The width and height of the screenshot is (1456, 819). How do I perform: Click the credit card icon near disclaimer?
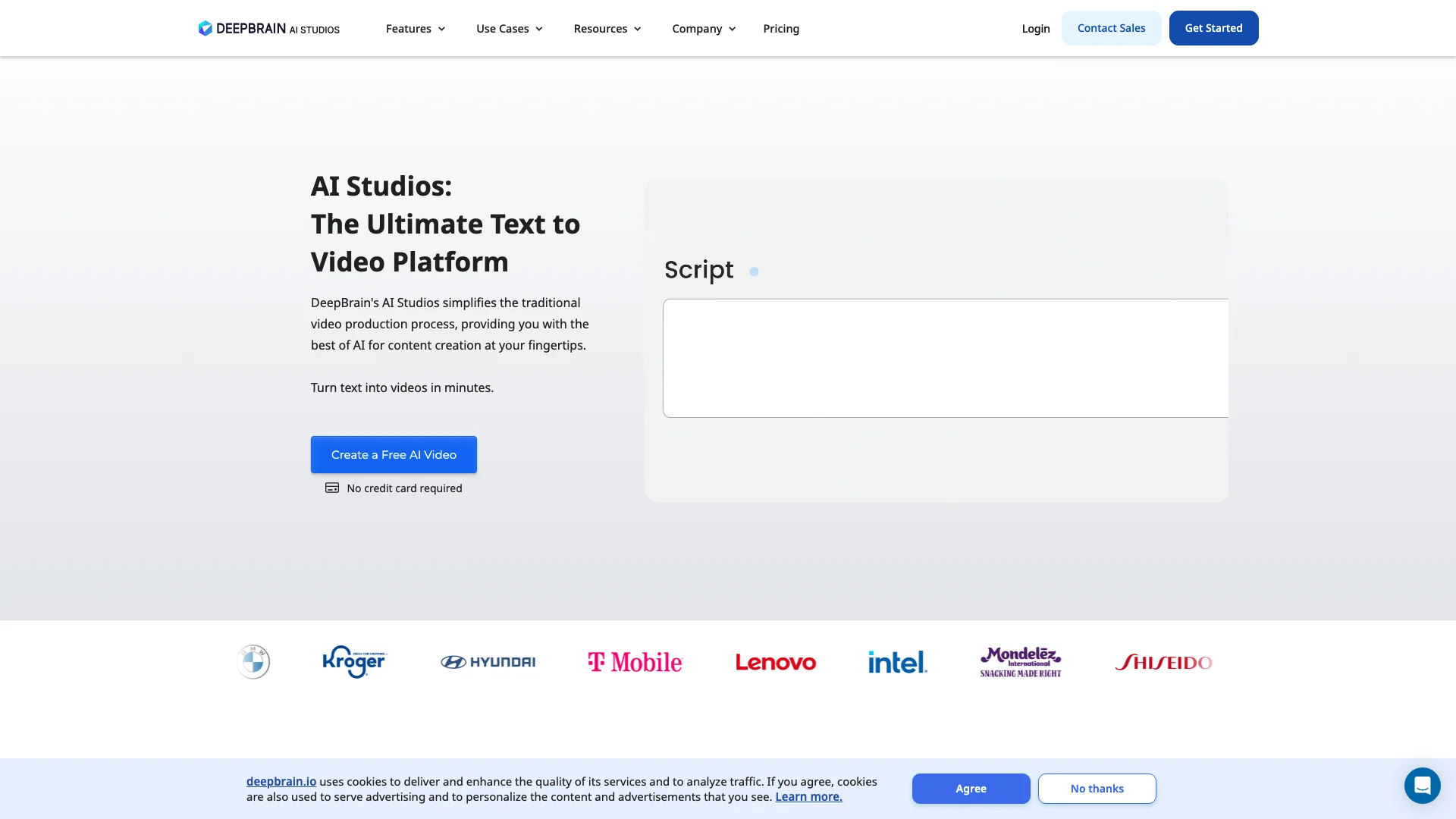coord(332,488)
